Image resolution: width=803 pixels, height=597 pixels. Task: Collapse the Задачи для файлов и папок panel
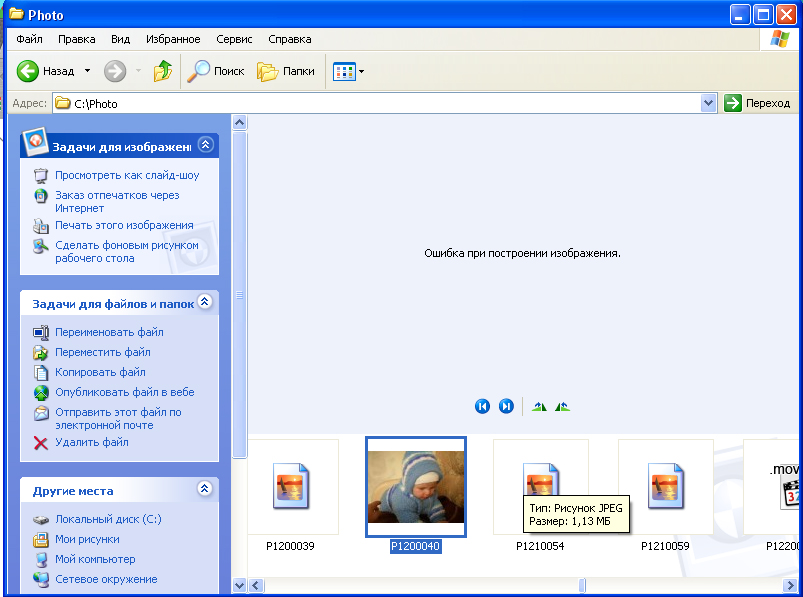click(x=205, y=302)
